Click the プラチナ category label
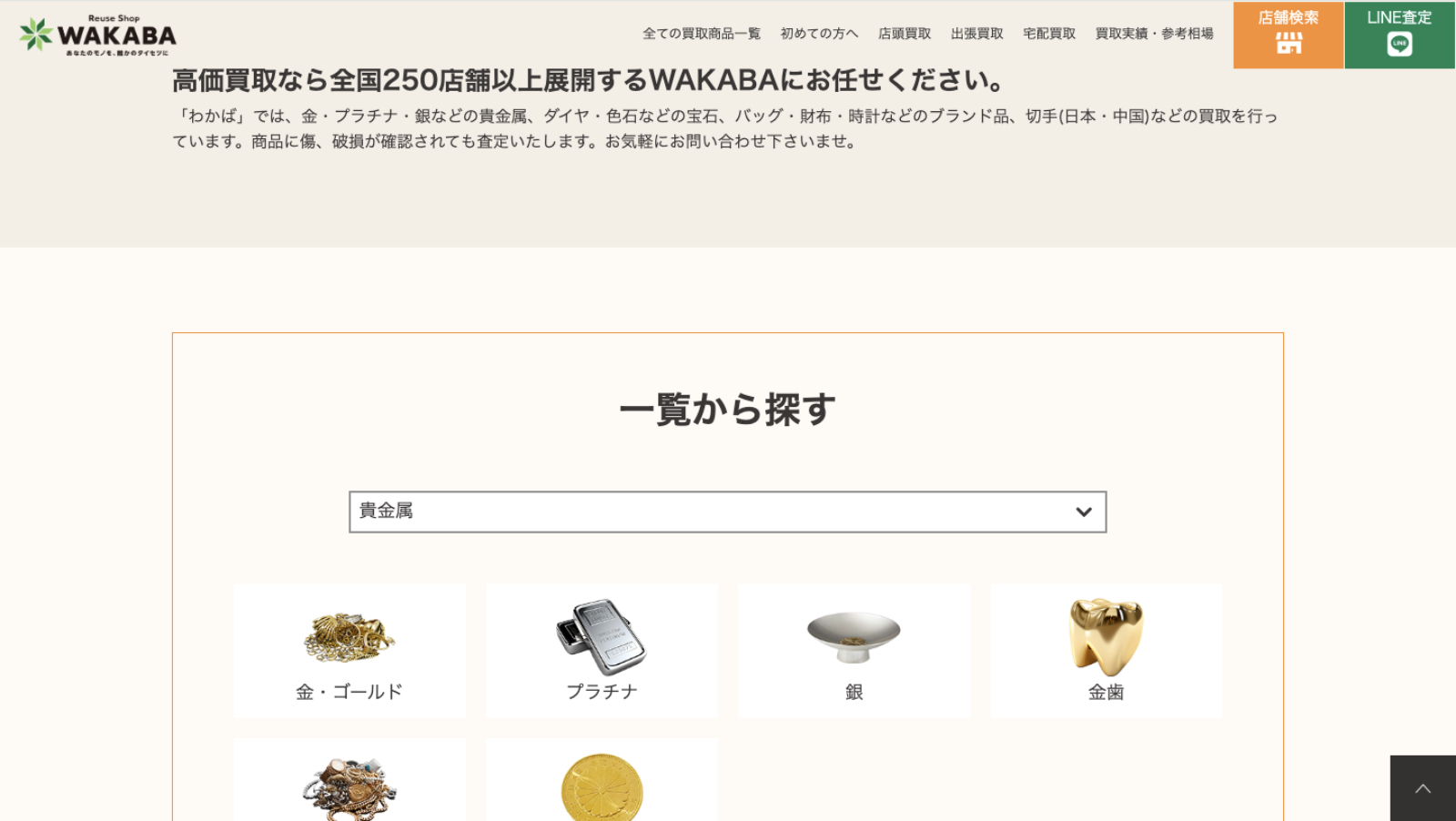This screenshot has height=821, width=1456. click(602, 692)
